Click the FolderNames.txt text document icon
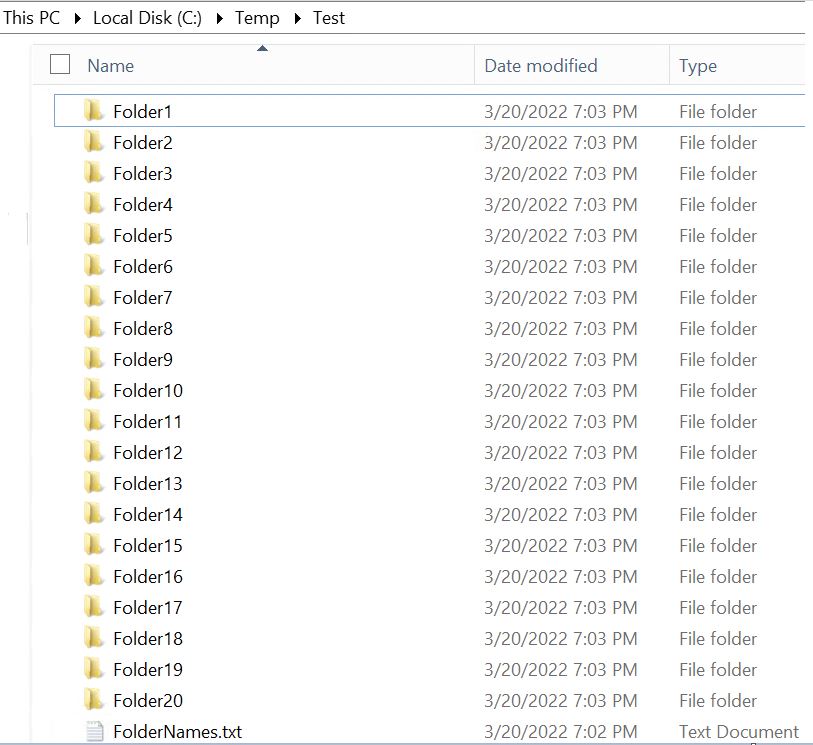Image resolution: width=813 pixels, height=745 pixels. tap(96, 732)
